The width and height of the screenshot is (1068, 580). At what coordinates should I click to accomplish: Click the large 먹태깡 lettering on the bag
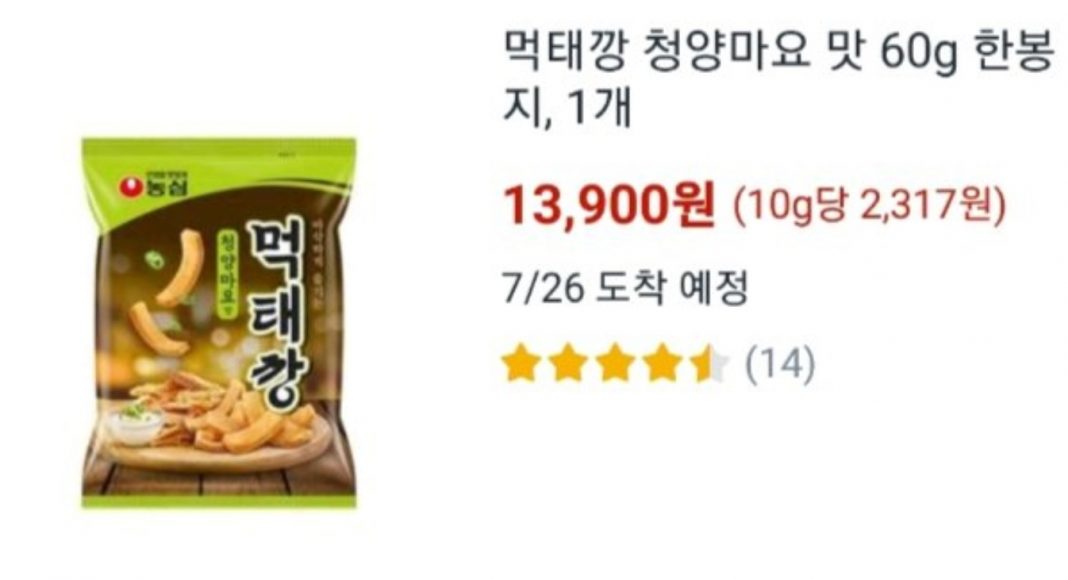coord(275,317)
